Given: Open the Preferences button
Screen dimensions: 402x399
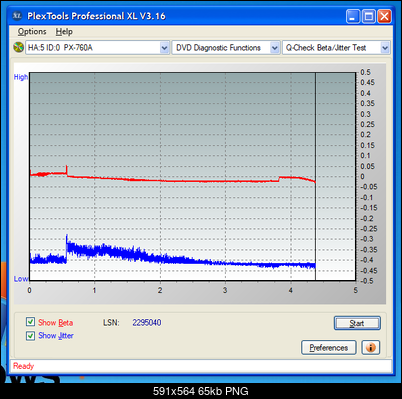Looking at the screenshot, I should (x=329, y=348).
